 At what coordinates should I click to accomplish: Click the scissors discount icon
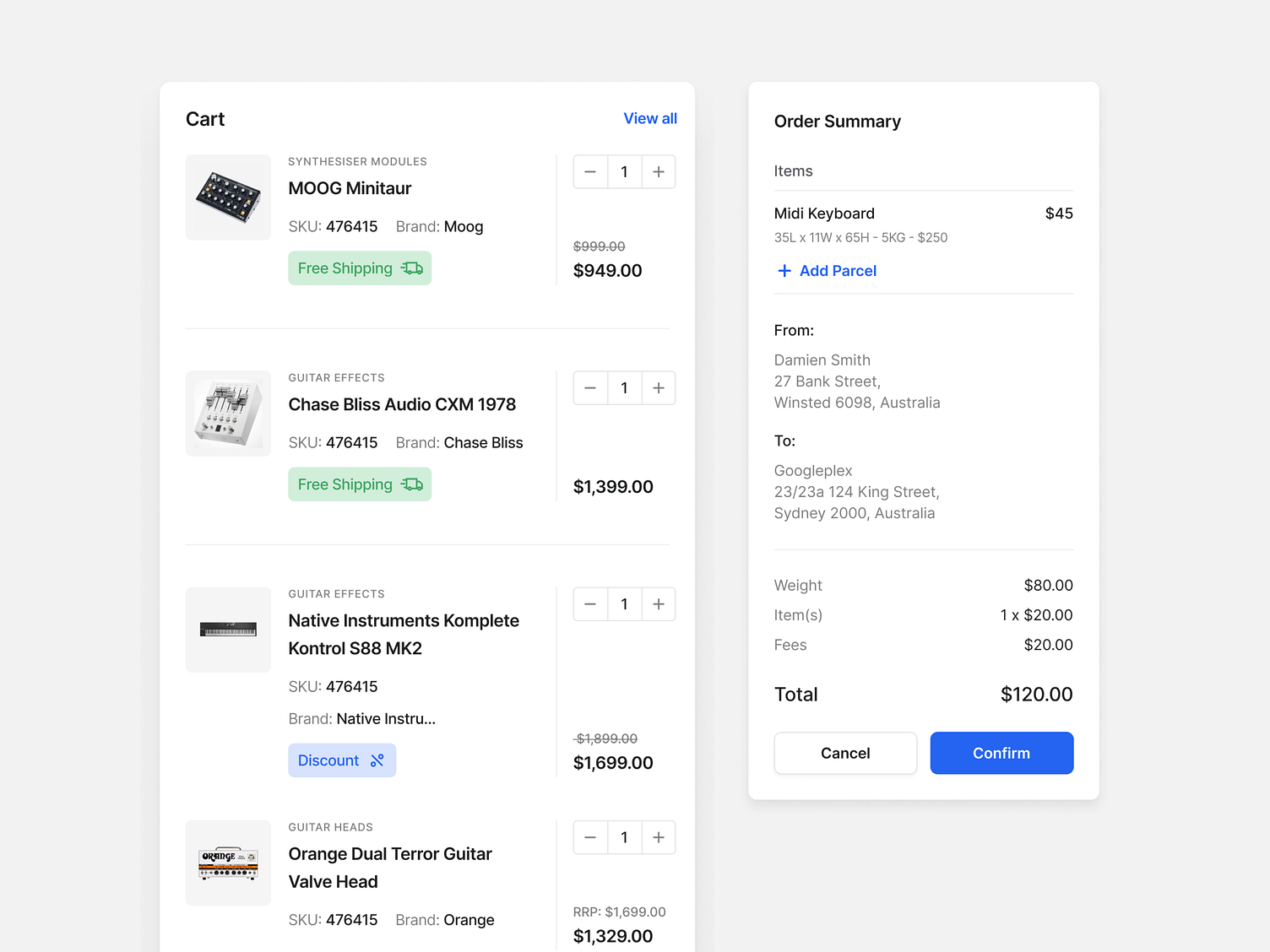point(377,760)
